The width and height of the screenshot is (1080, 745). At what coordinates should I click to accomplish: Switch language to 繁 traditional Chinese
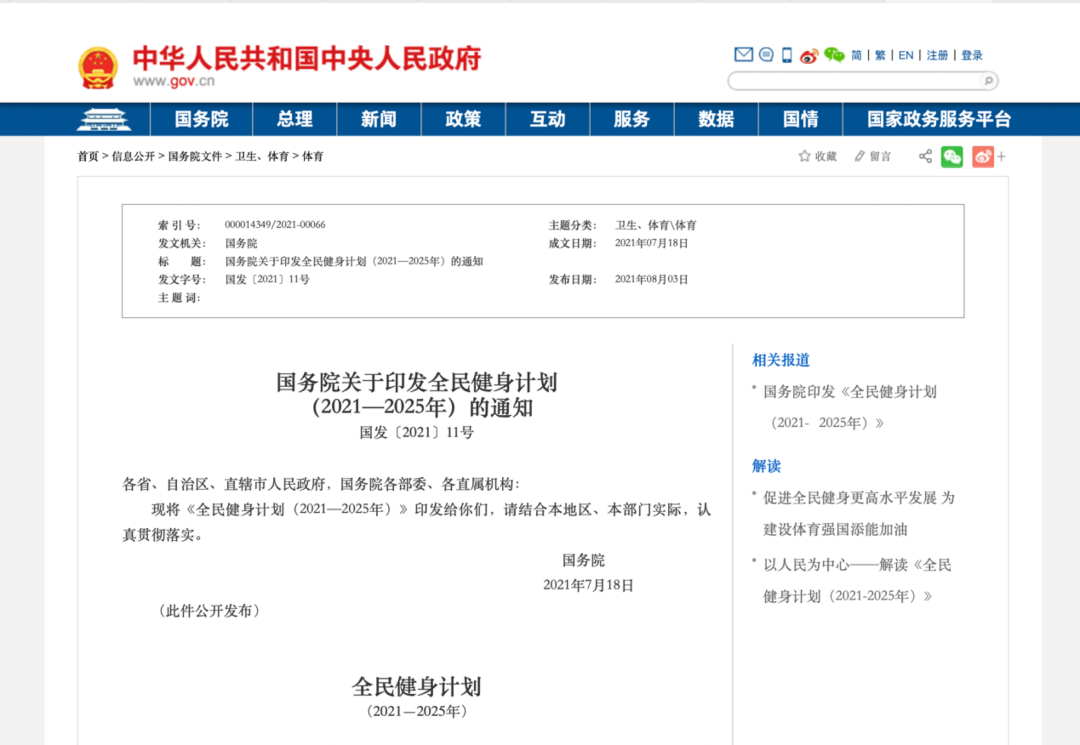(880, 56)
